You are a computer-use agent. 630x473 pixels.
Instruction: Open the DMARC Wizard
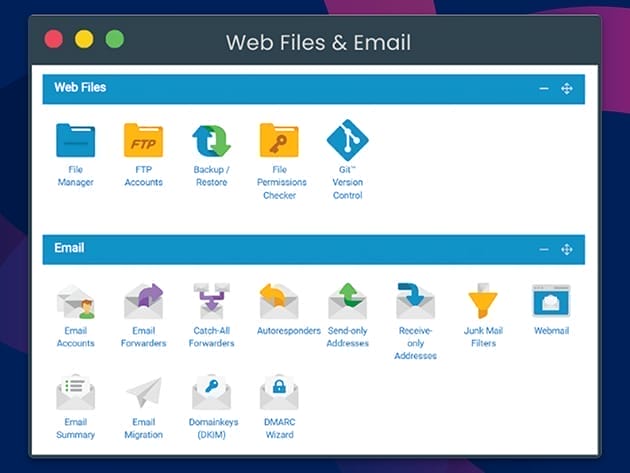279,393
